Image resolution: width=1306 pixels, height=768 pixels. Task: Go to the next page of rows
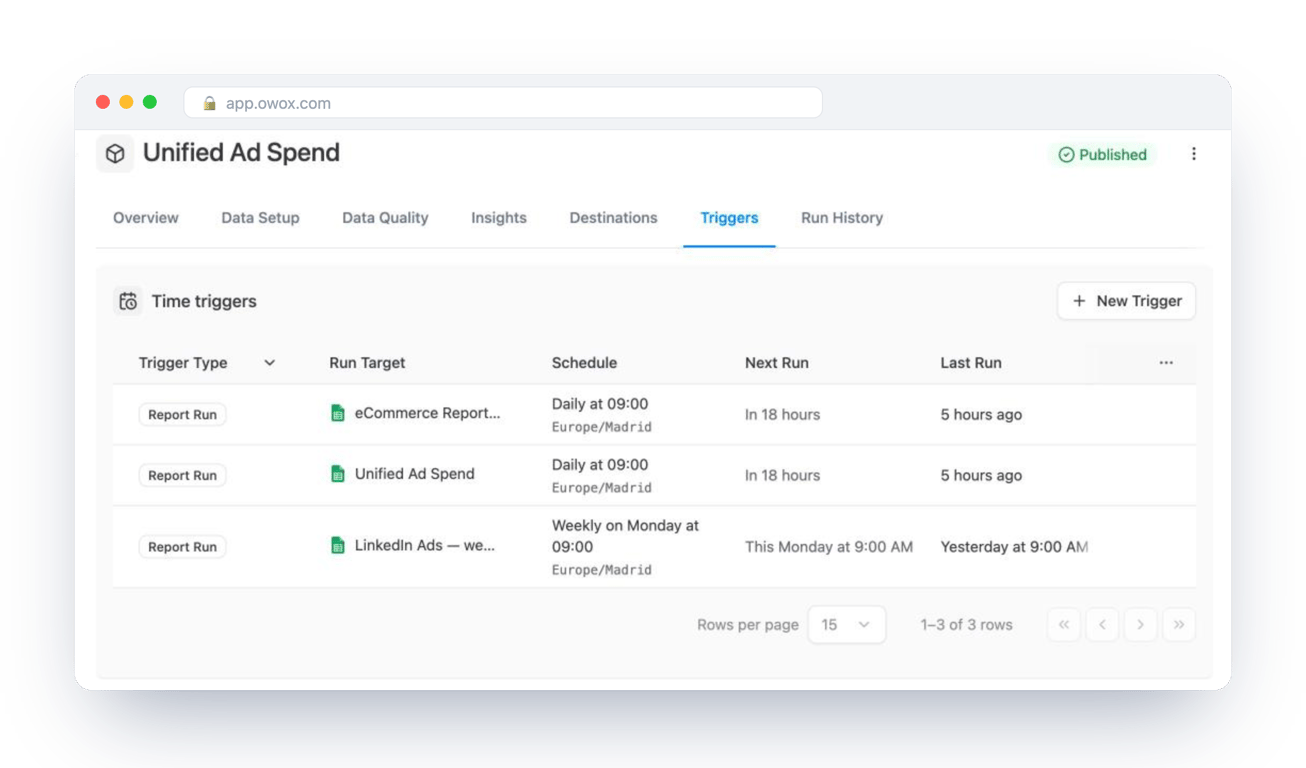coord(1140,625)
